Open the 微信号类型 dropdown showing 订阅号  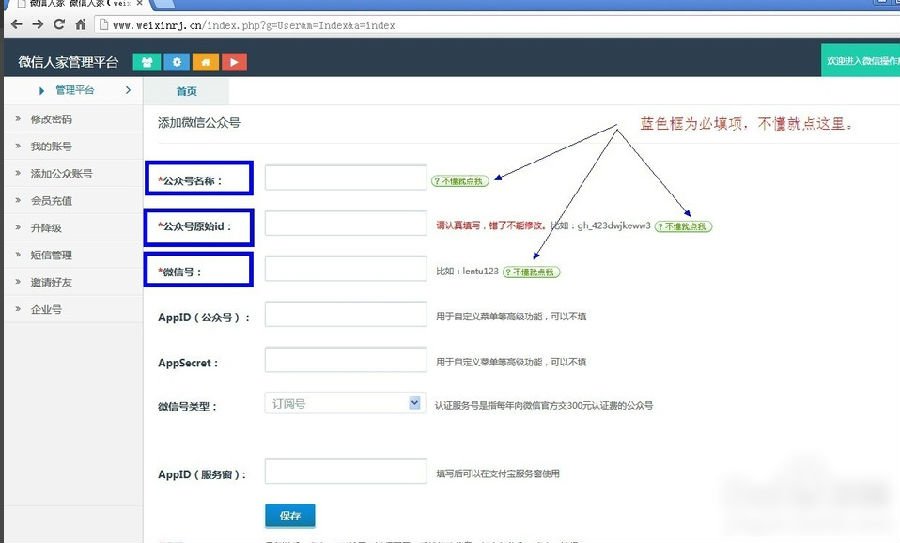click(x=345, y=403)
